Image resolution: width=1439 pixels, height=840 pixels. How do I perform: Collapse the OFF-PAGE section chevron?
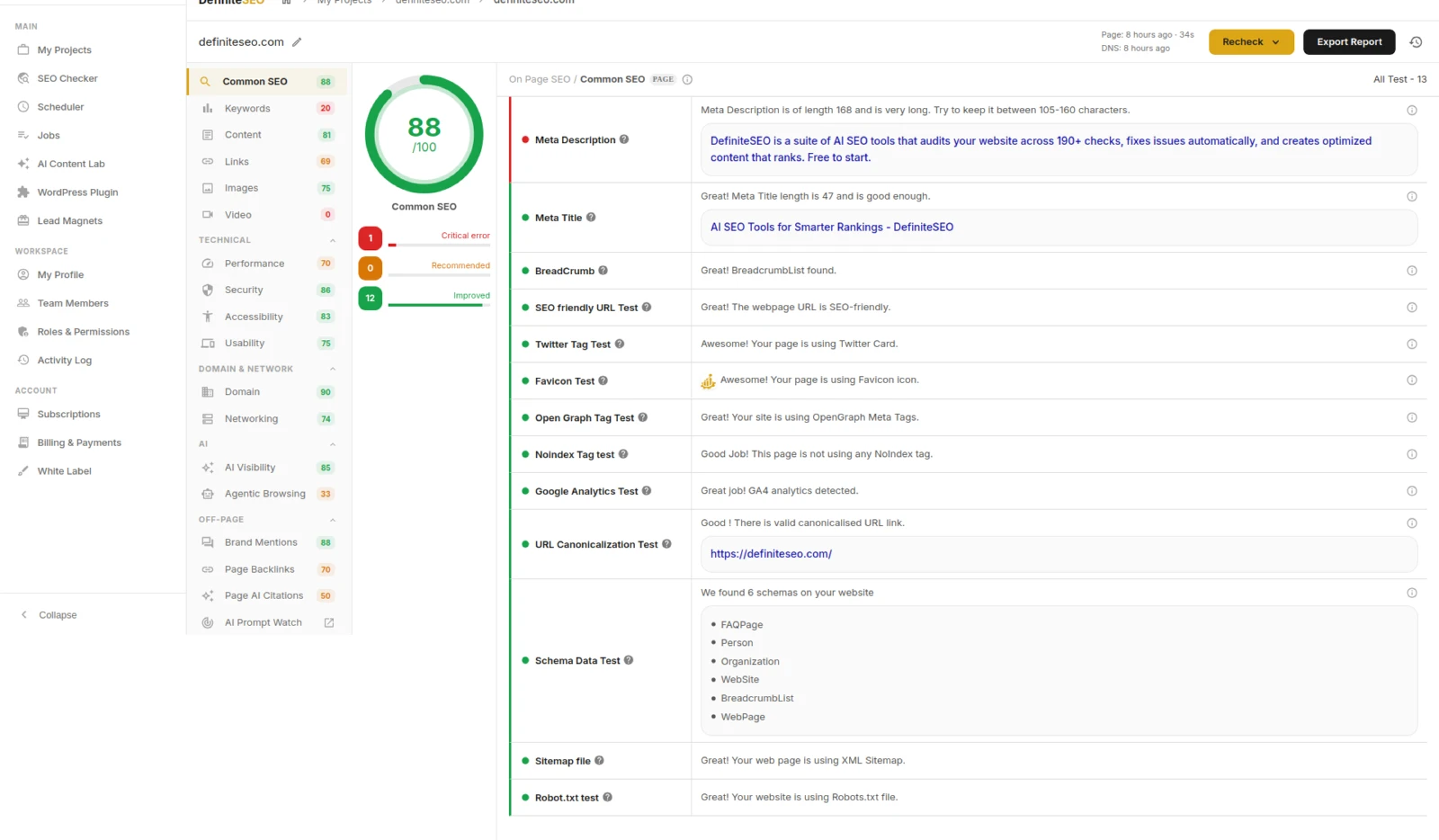pyautogui.click(x=333, y=520)
